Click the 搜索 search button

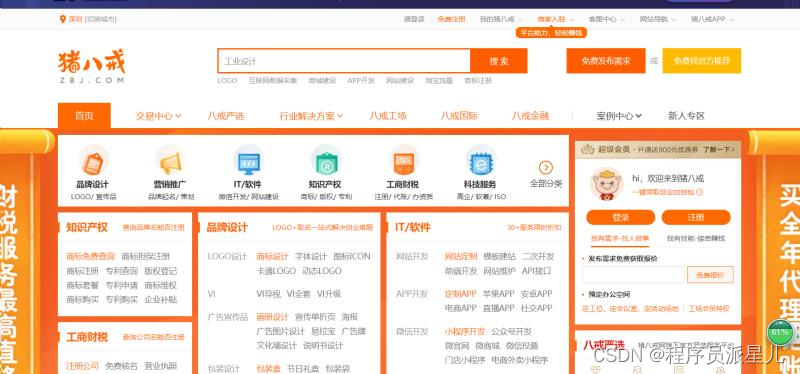point(498,61)
